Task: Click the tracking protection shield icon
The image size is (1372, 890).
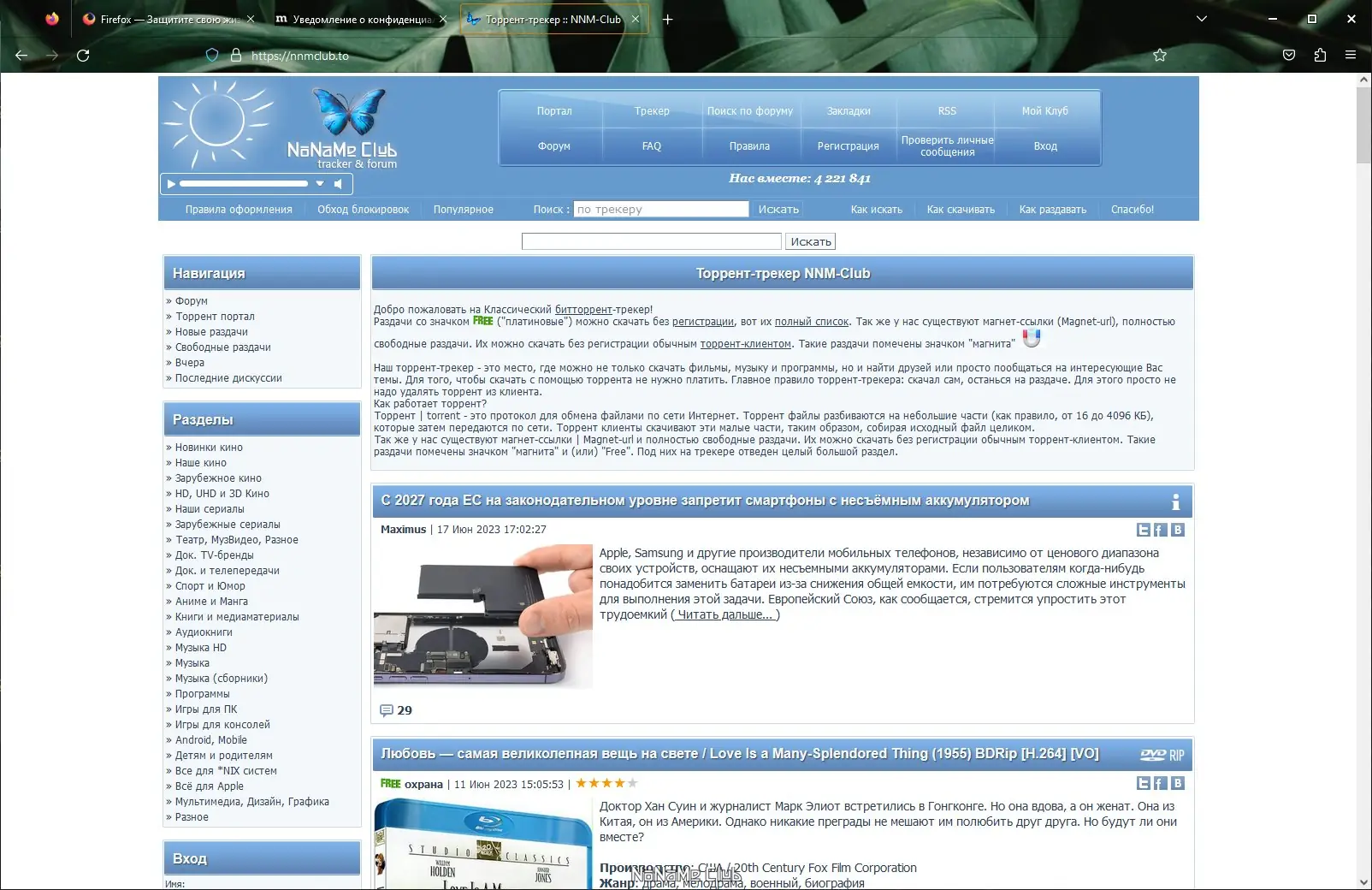Action: pos(212,56)
